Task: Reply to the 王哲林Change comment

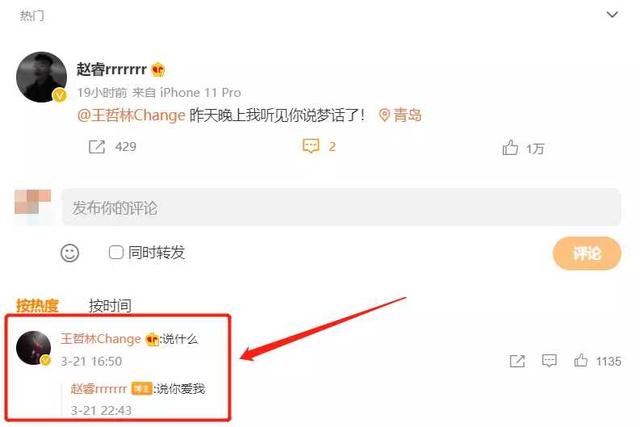Action: (549, 360)
